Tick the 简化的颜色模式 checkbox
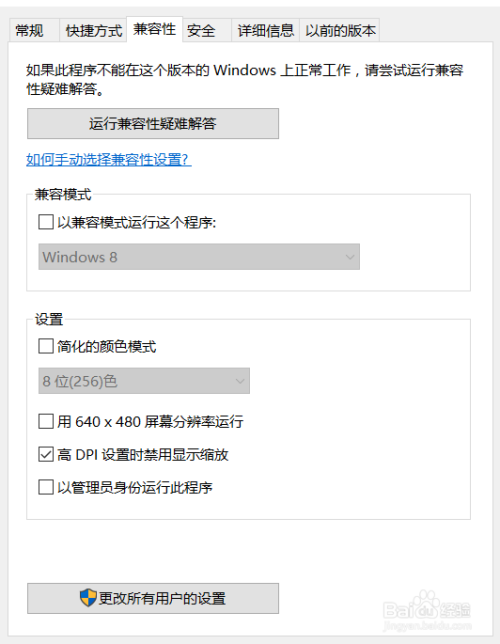The width and height of the screenshot is (500, 644). pyautogui.click(x=46, y=346)
